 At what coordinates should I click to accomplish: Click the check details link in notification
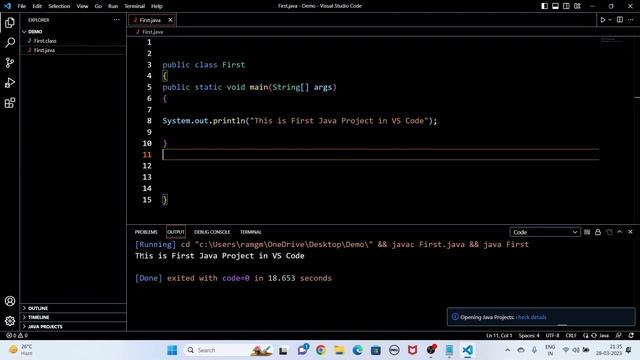pyautogui.click(x=531, y=317)
